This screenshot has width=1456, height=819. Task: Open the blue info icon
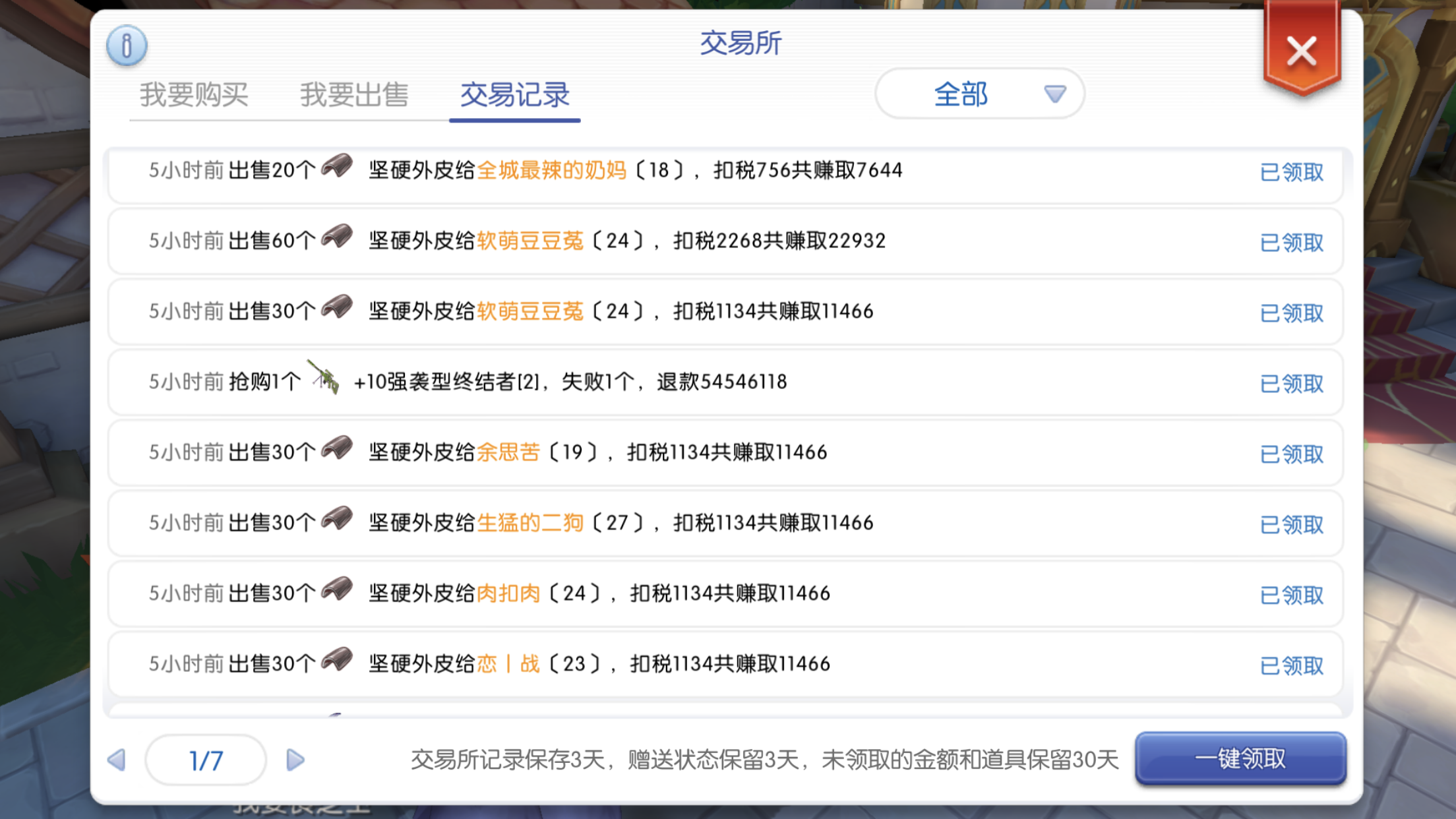(127, 45)
